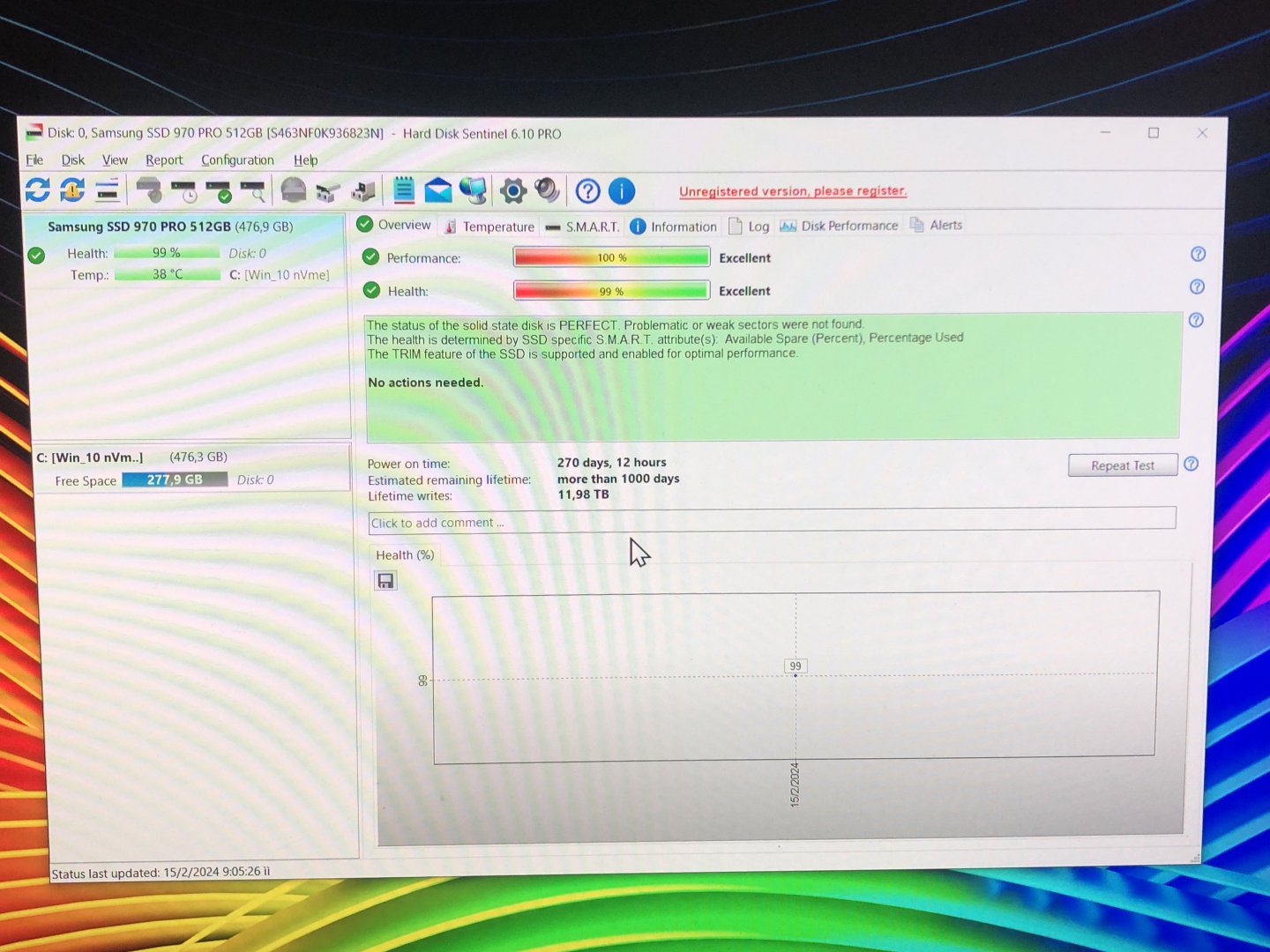Click the save floppy icon above the chart
The height and width of the screenshot is (952, 1270).
coord(385,580)
